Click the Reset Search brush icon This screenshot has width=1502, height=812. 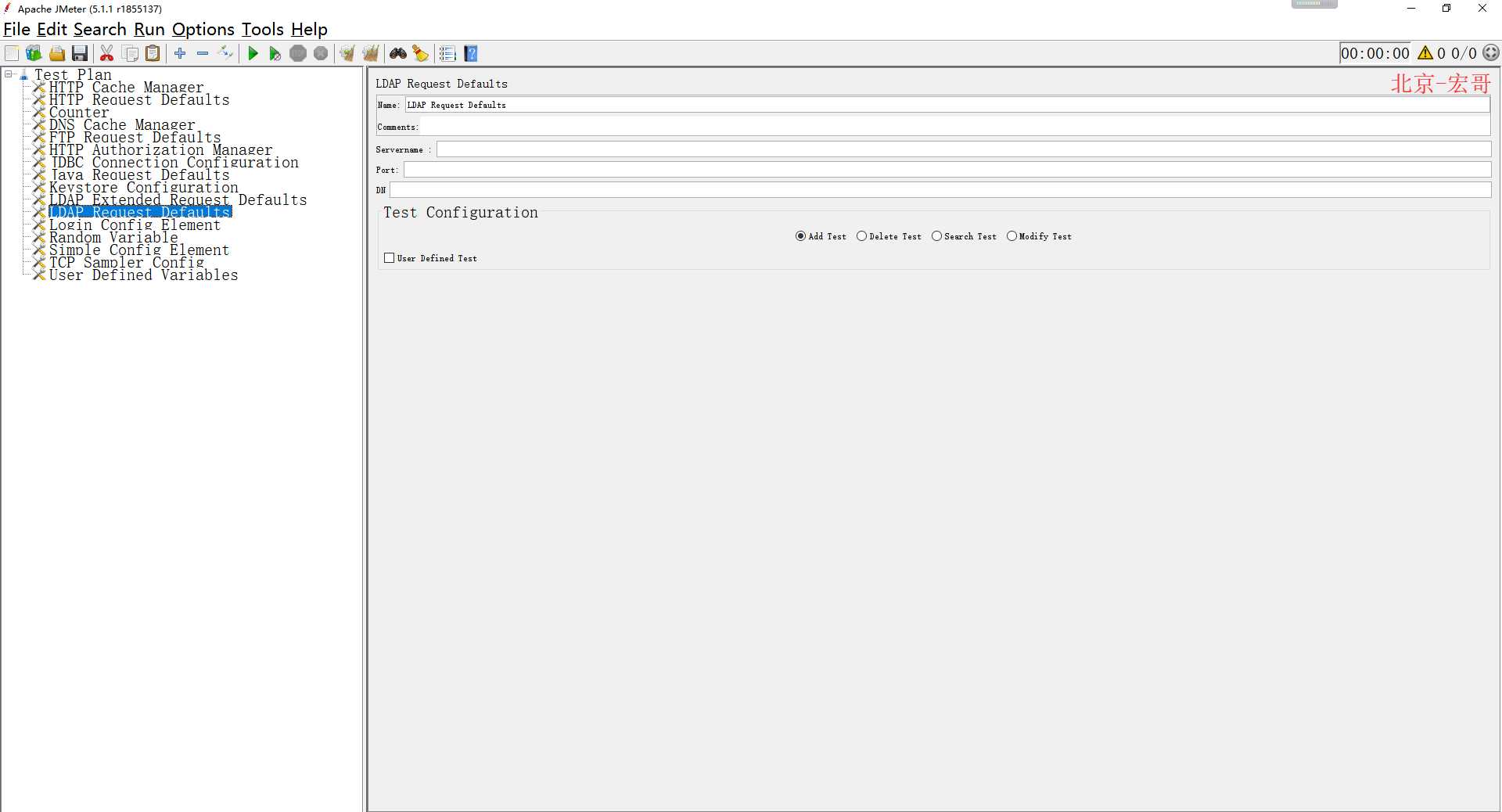coord(421,53)
